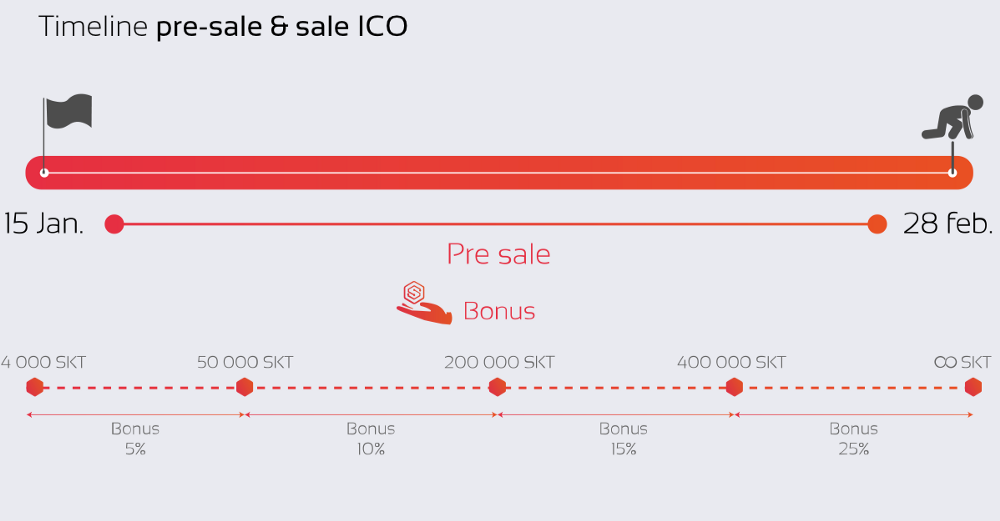Select the 400 000 SKT hexagon marker
1000x521 pixels.
tap(735, 387)
